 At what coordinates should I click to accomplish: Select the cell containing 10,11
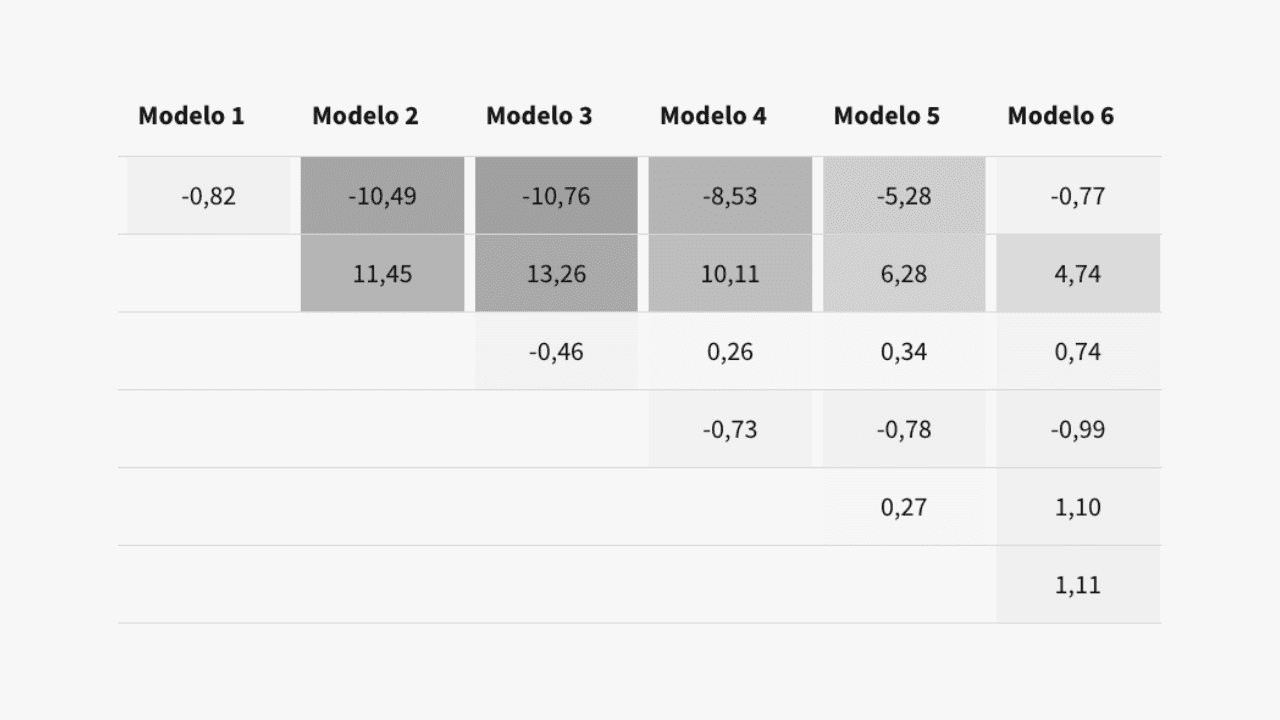pyautogui.click(x=730, y=274)
